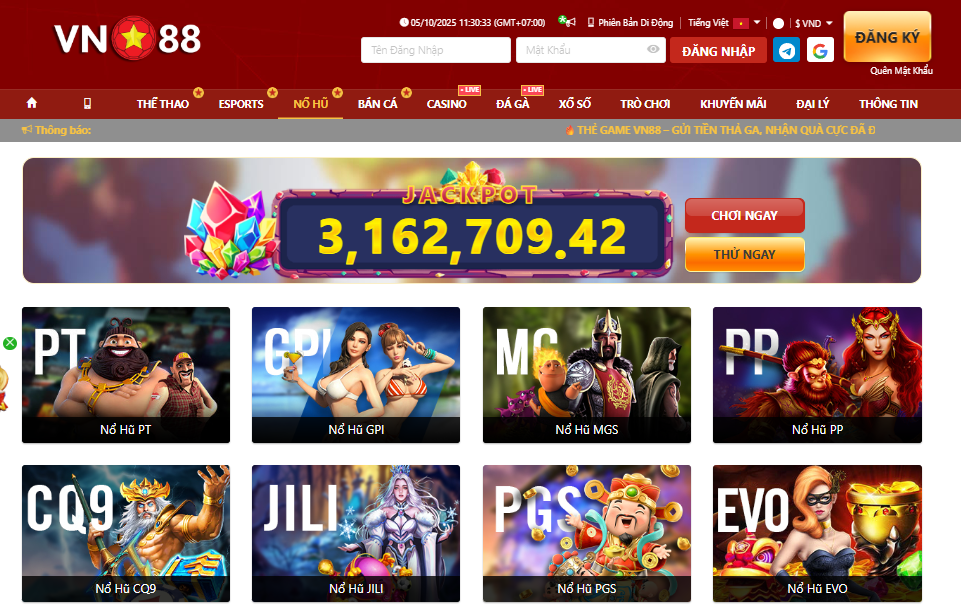Select the CASINO menu tab
The width and height of the screenshot is (961, 612).
tap(447, 104)
